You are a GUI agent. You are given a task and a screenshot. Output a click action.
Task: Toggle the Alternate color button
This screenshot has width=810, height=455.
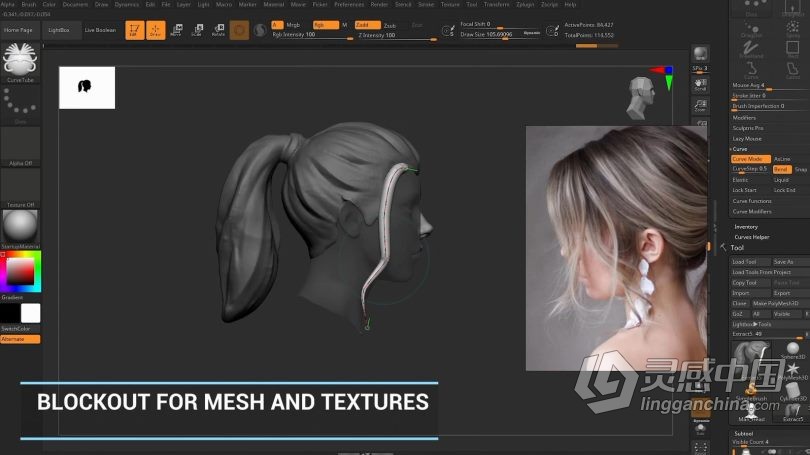pyautogui.click(x=20, y=339)
